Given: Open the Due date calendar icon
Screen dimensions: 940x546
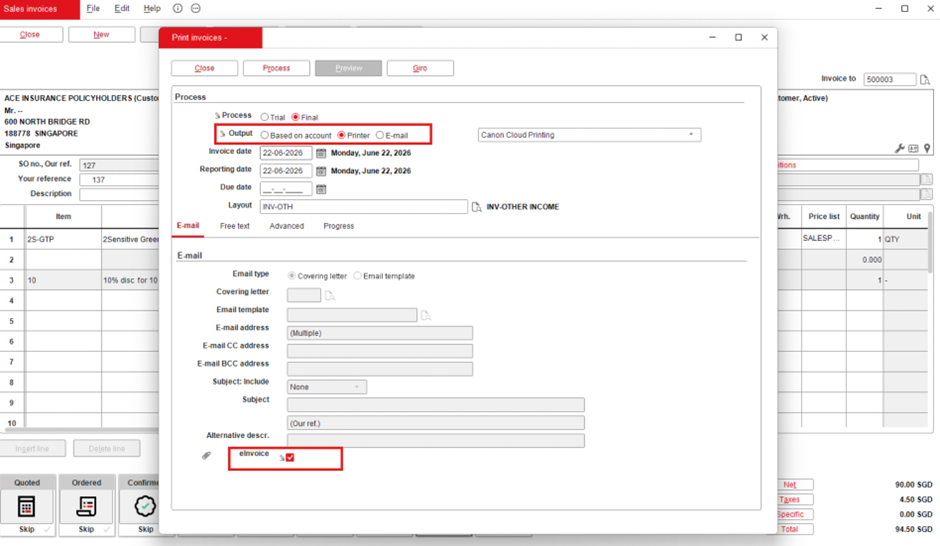Looking at the screenshot, I should coord(321,189).
